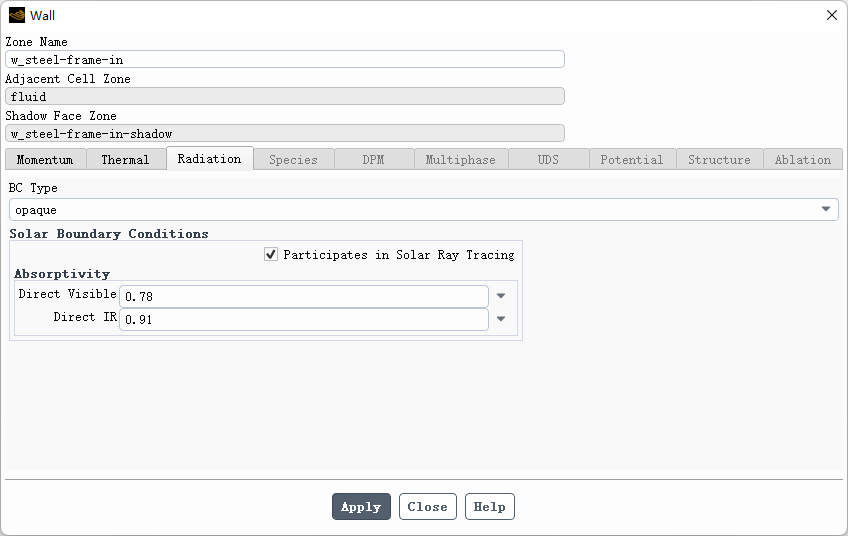Image resolution: width=848 pixels, height=536 pixels.
Task: Switch to the Structure tab
Action: [x=719, y=159]
